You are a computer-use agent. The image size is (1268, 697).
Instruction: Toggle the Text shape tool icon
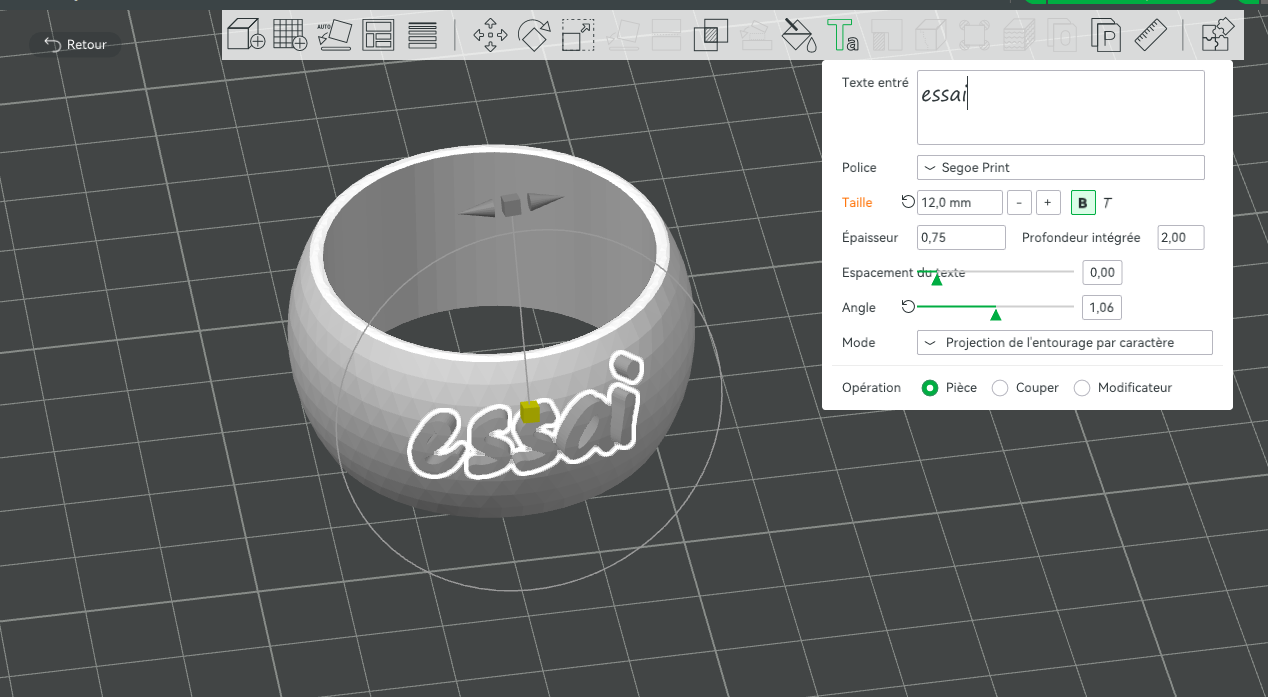click(842, 36)
